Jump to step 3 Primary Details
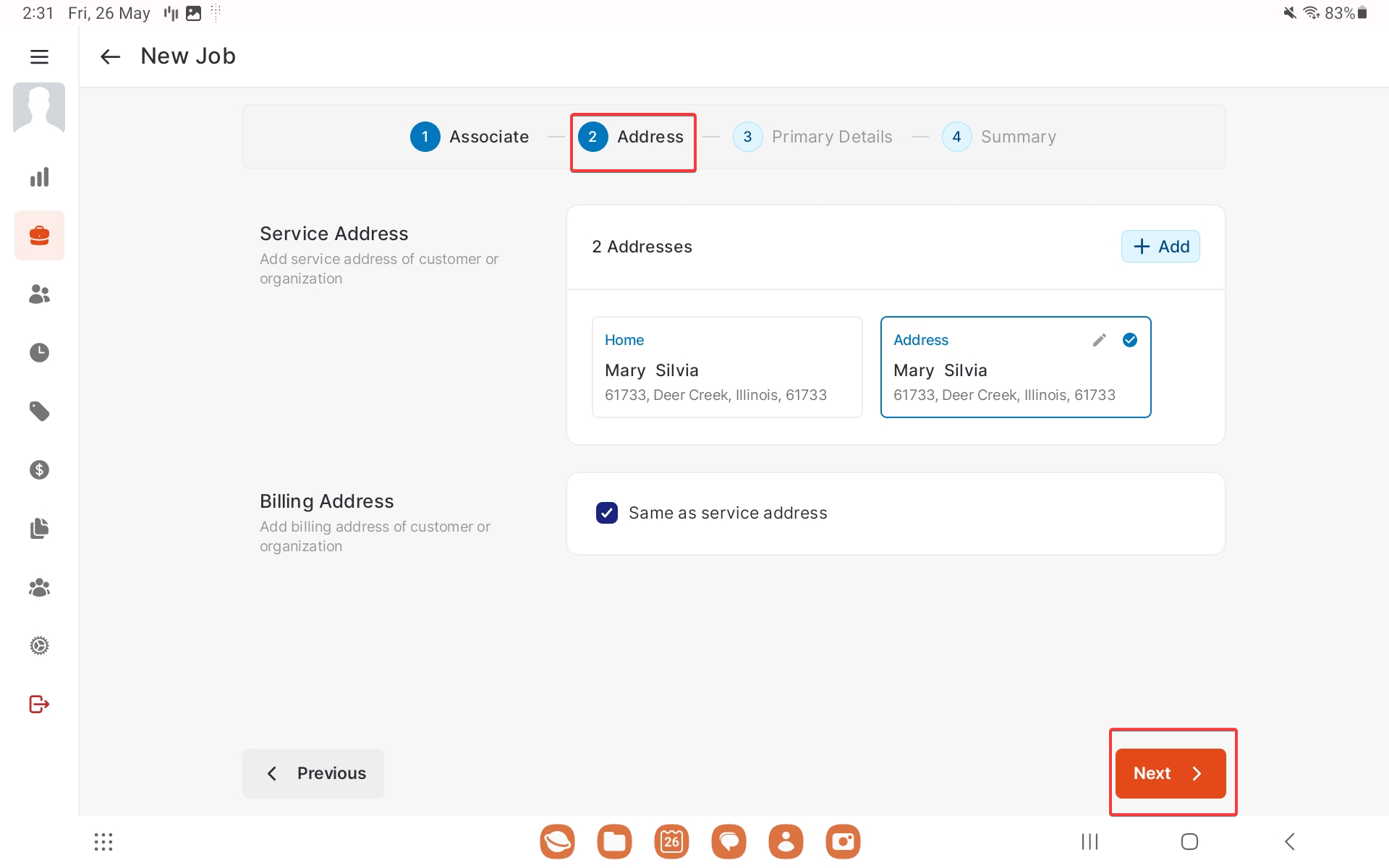 pos(812,137)
